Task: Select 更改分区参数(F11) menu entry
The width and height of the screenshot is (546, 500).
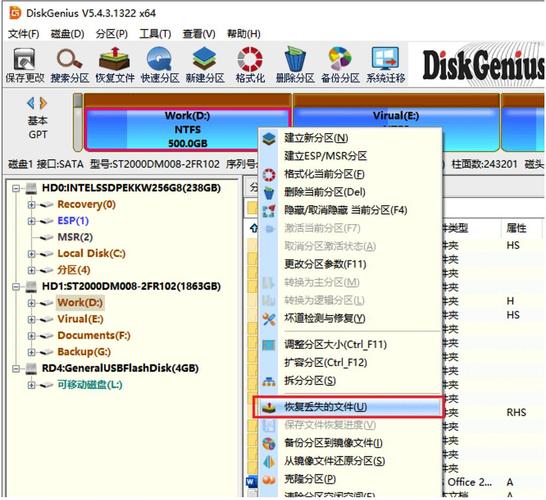Action: pos(350,264)
